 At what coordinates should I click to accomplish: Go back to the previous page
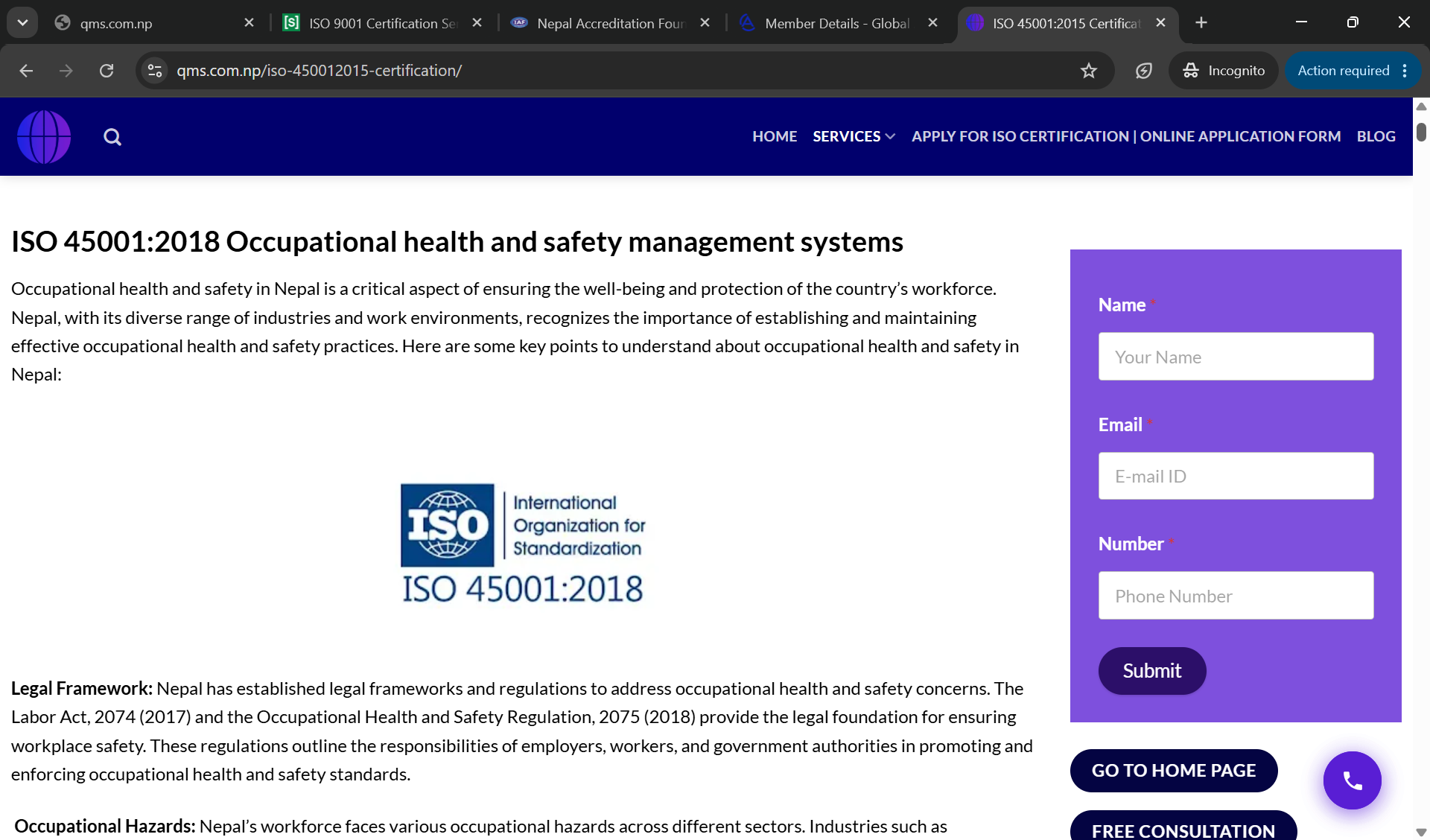point(26,71)
